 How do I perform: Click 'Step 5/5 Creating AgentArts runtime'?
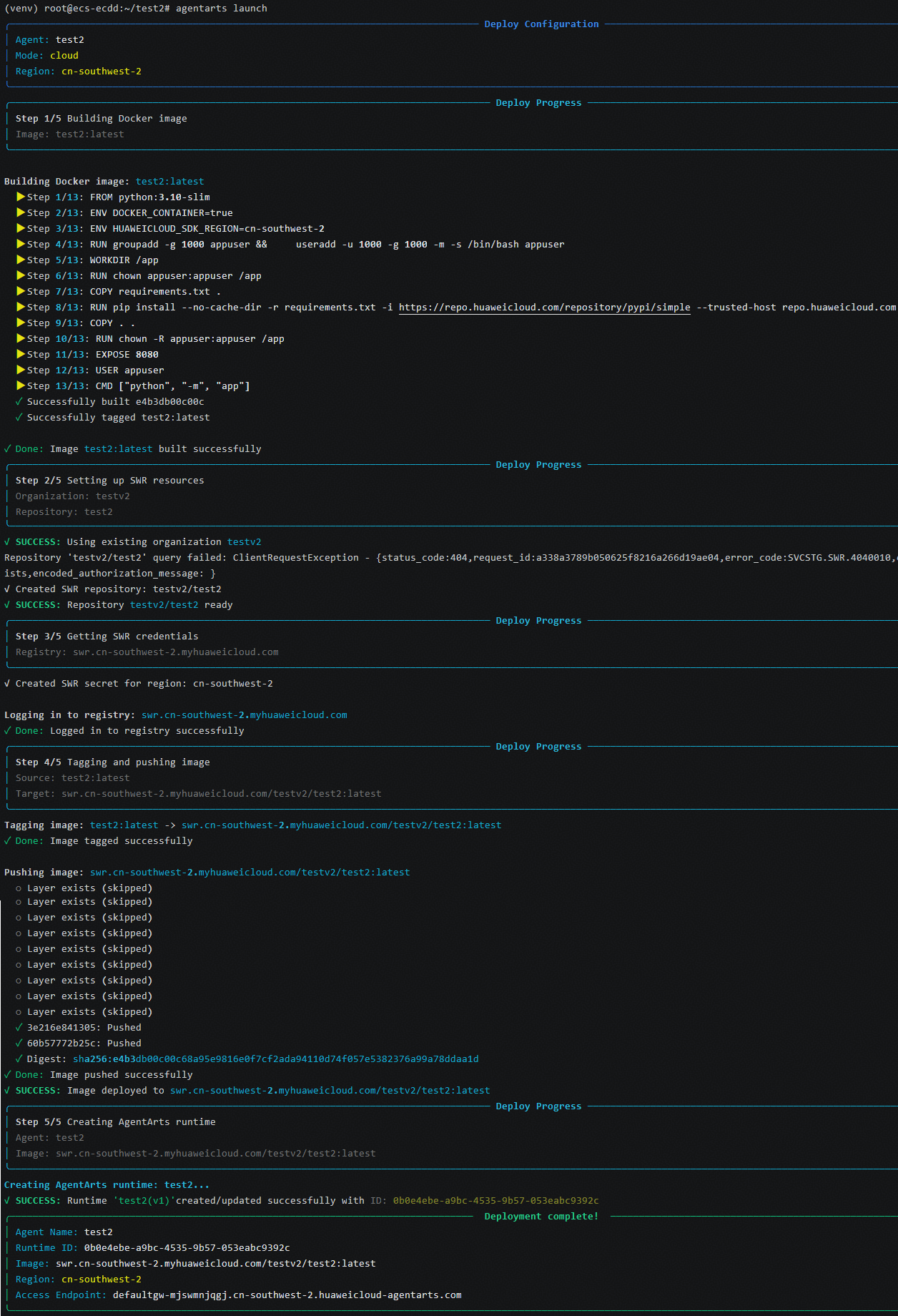click(116, 1122)
